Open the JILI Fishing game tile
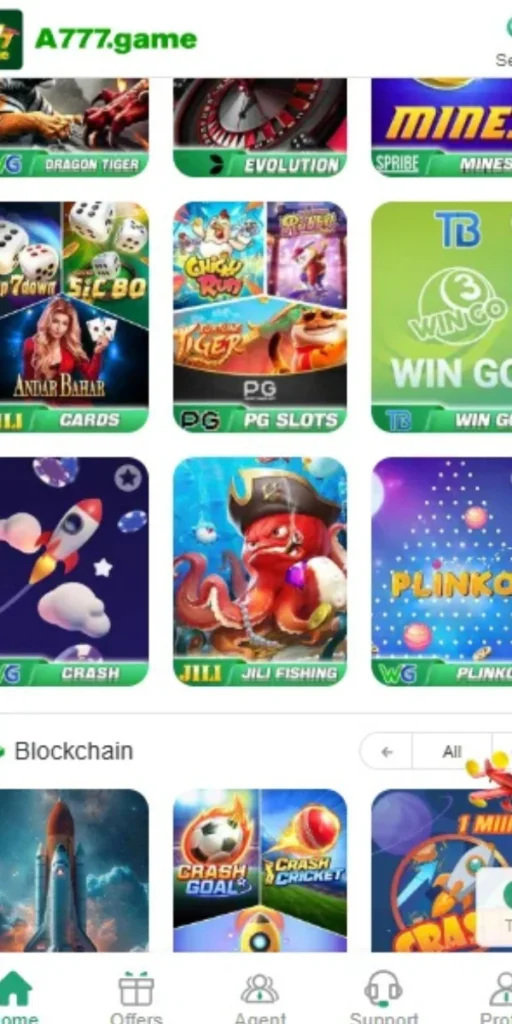The height and width of the screenshot is (1024, 512). (x=260, y=571)
